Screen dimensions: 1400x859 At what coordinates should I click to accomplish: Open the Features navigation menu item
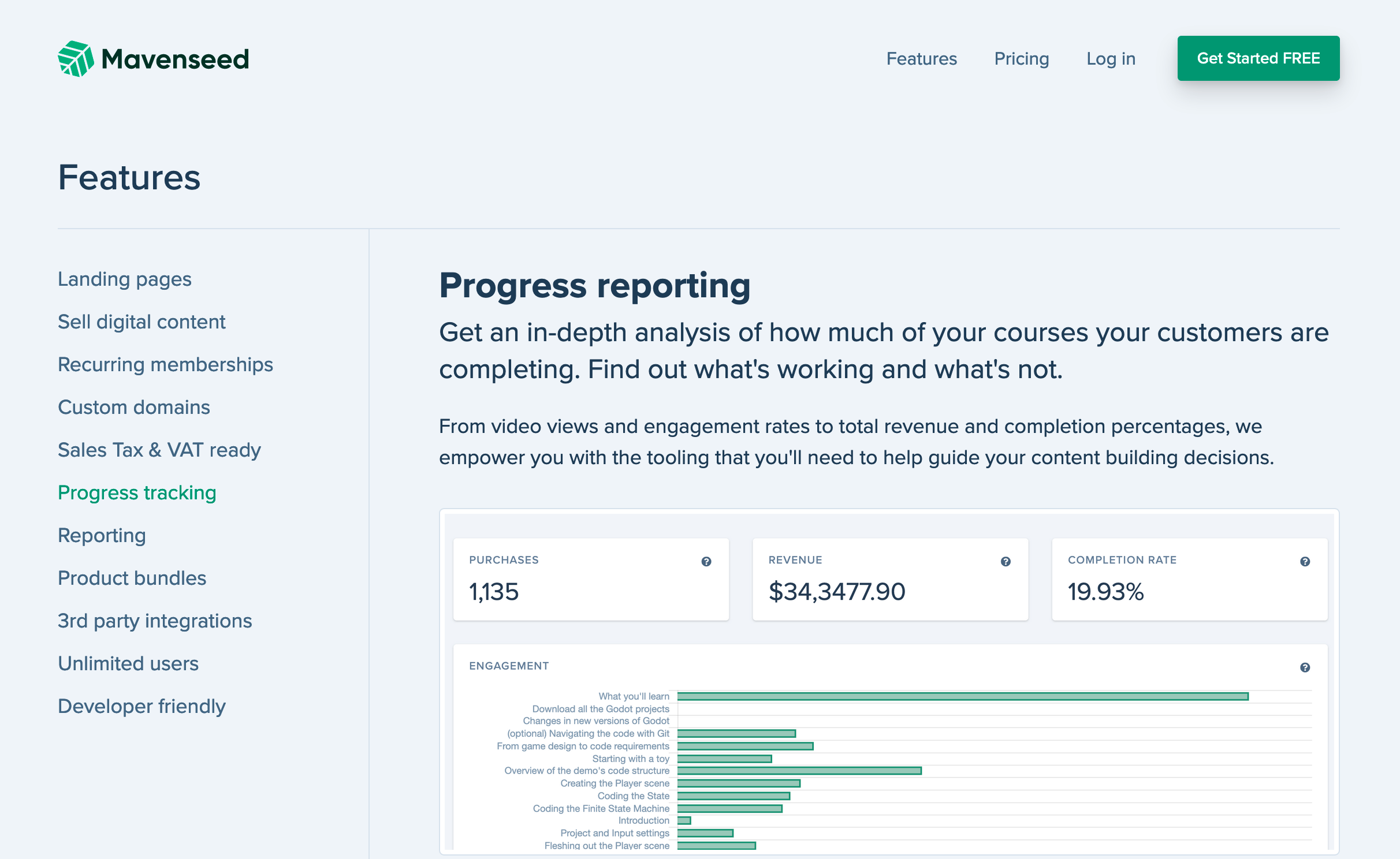click(x=921, y=58)
